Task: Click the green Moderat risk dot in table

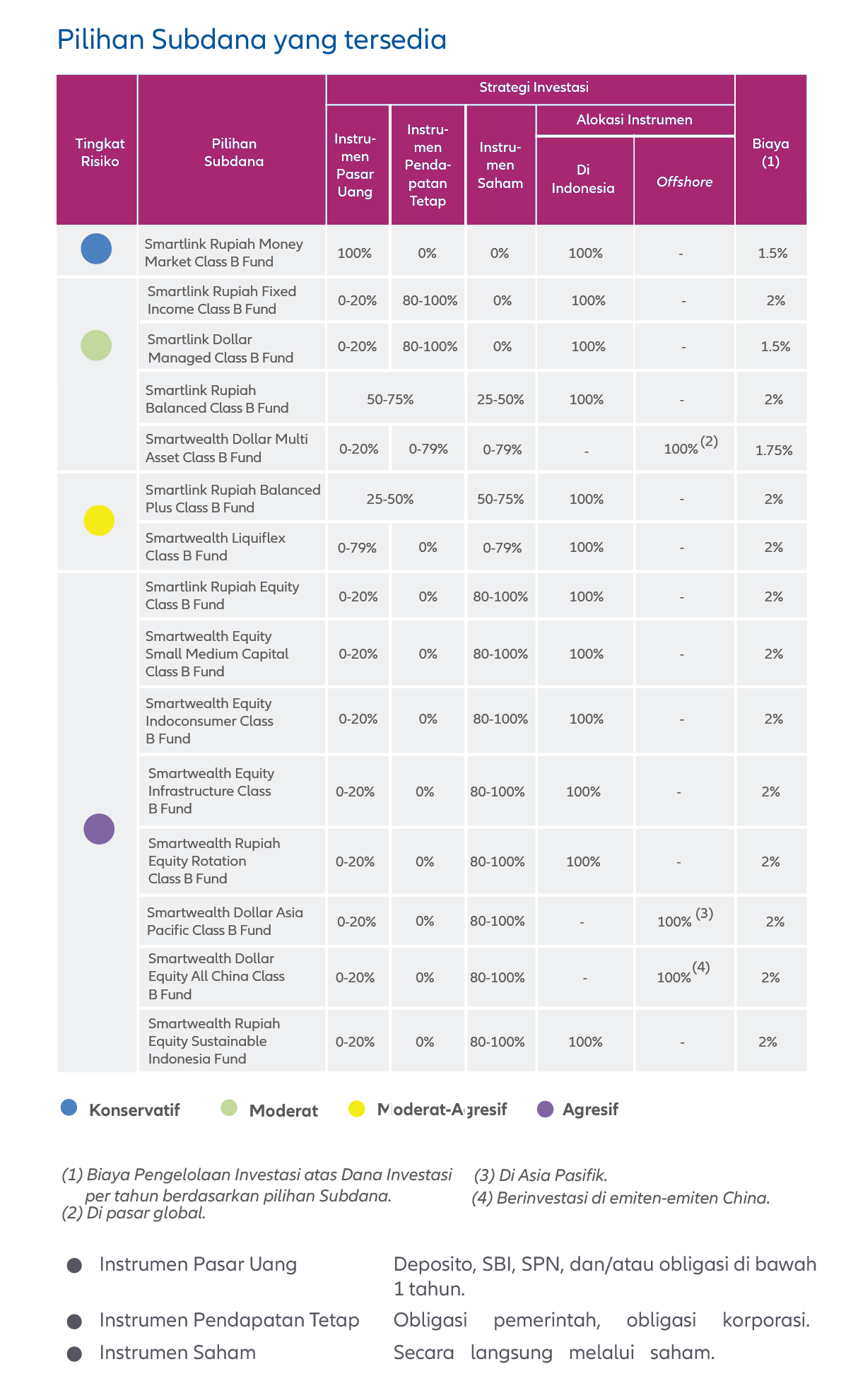Action: [x=96, y=346]
